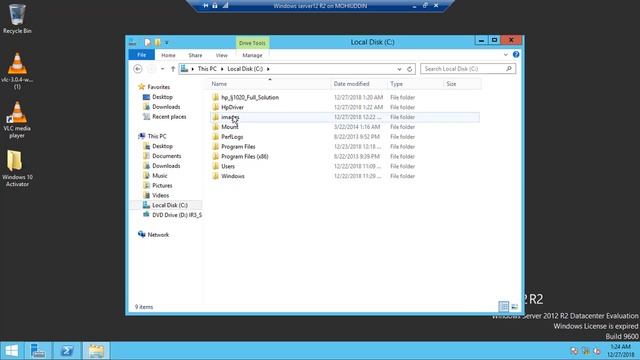Switch to the Home ribbon tab
The height and width of the screenshot is (360, 640).
point(168,55)
